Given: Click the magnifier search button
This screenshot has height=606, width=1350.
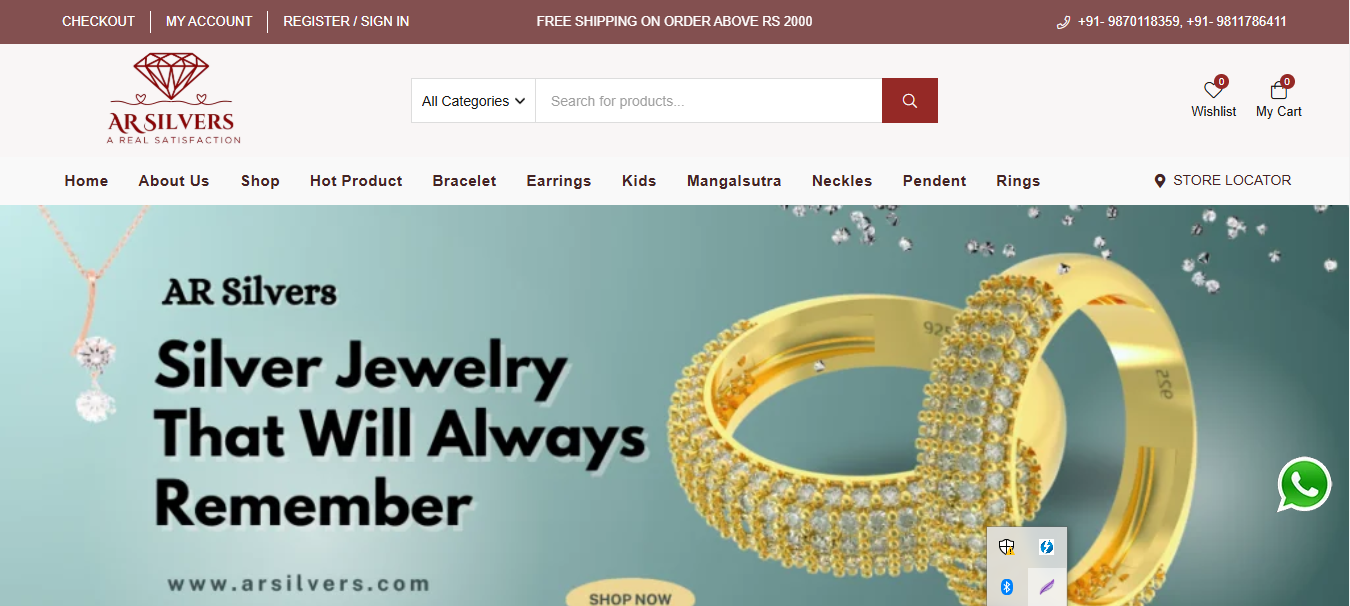Looking at the screenshot, I should [x=909, y=101].
